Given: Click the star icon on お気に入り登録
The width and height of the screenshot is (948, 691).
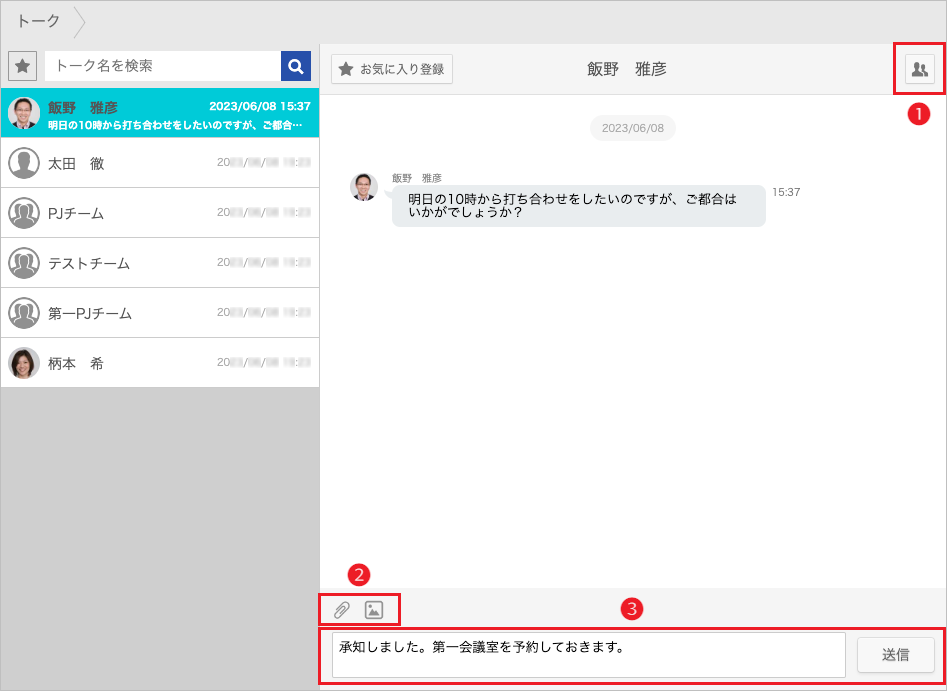Looking at the screenshot, I should click(x=347, y=69).
